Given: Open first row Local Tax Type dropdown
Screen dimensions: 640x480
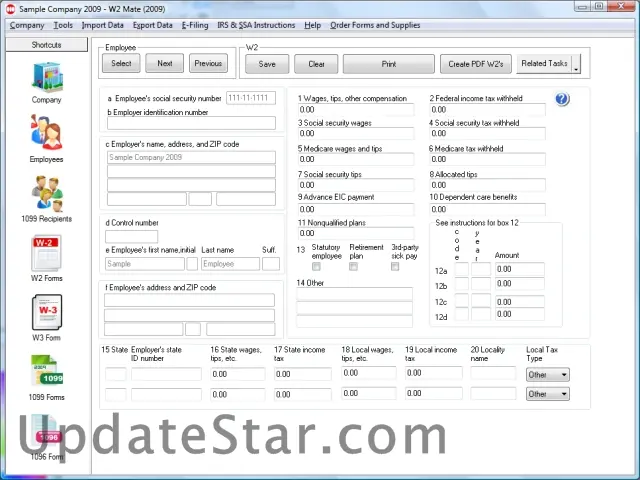Looking at the screenshot, I should 547,375.
